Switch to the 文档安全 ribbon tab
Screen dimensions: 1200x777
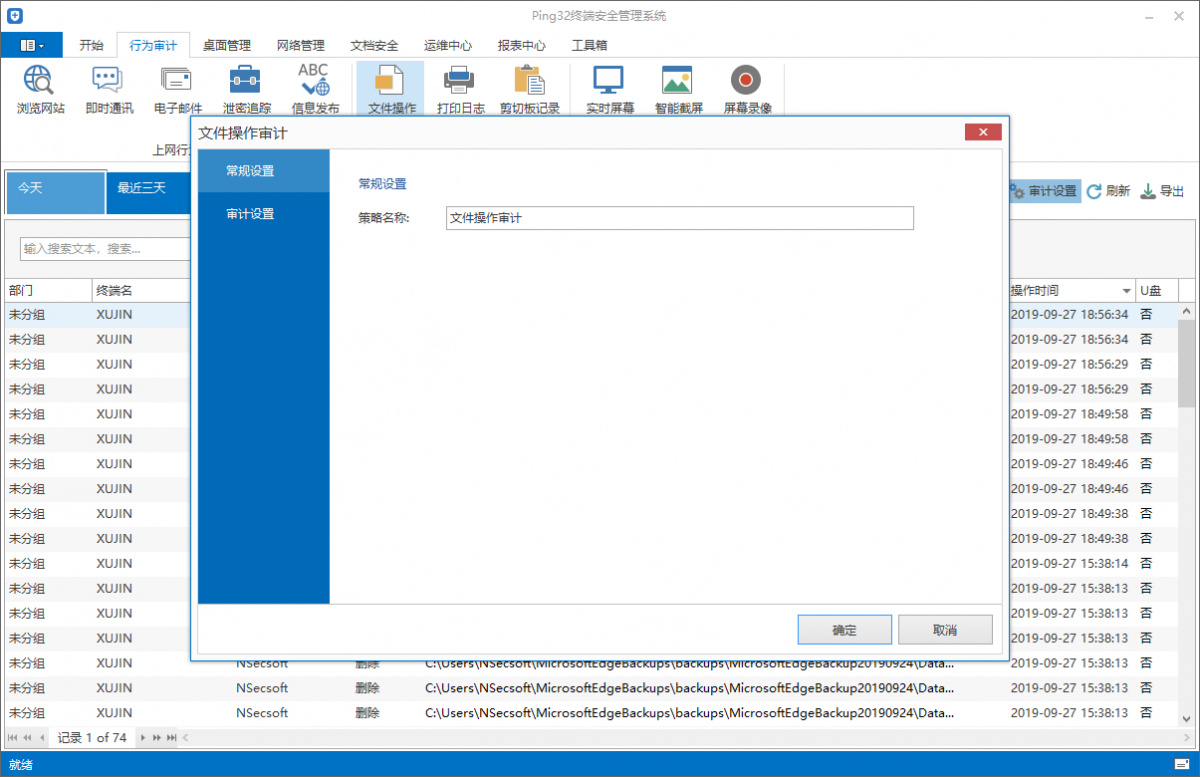(x=374, y=45)
